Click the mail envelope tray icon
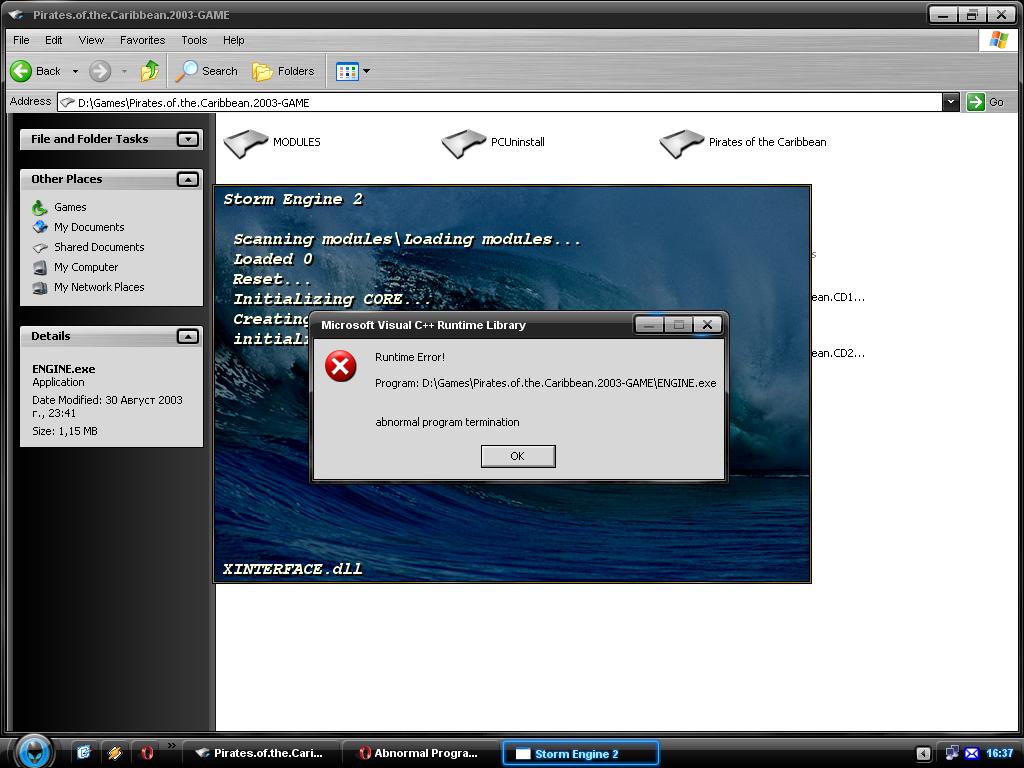The image size is (1024, 768). (x=972, y=754)
